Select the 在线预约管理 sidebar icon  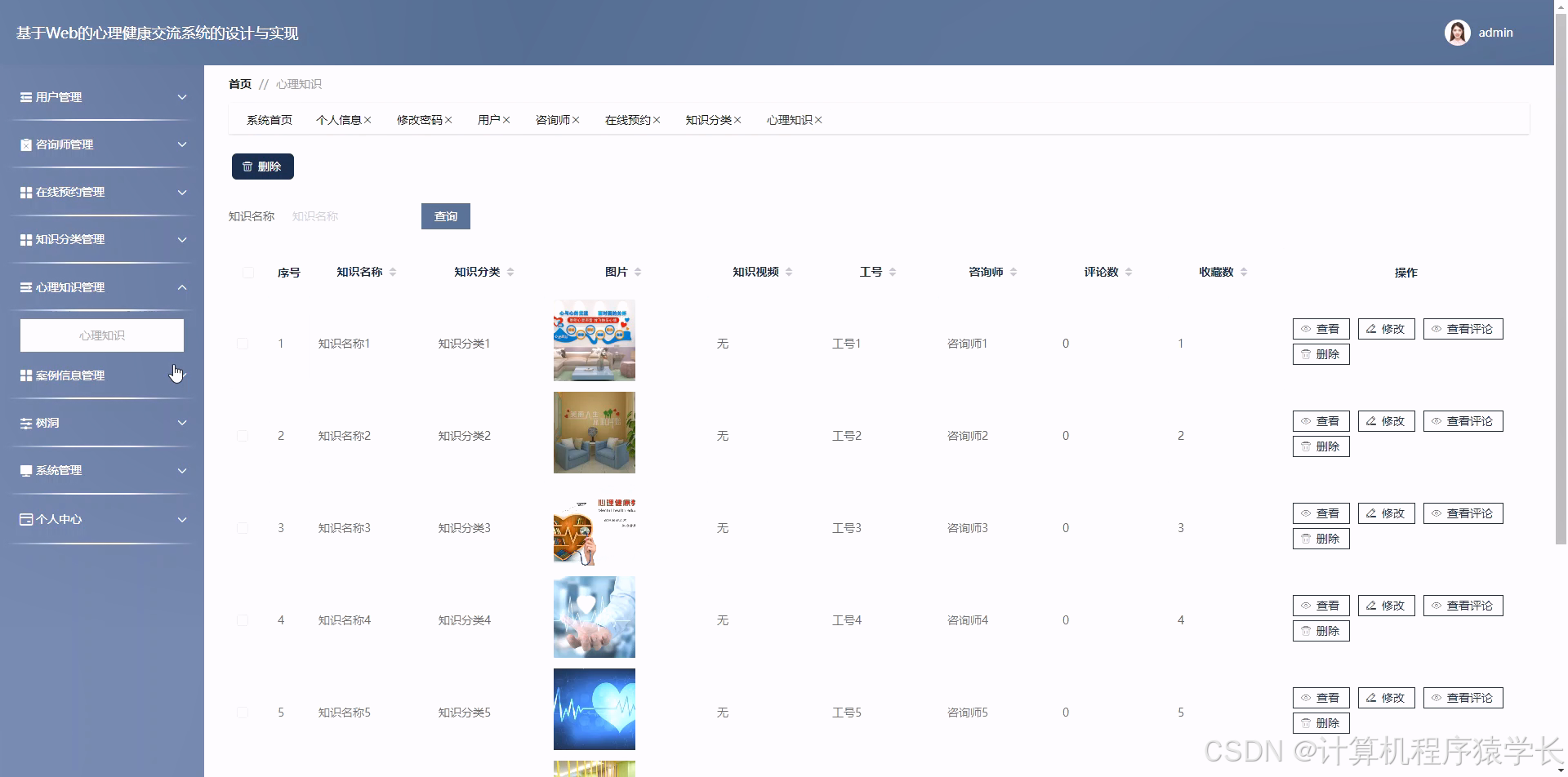24,192
